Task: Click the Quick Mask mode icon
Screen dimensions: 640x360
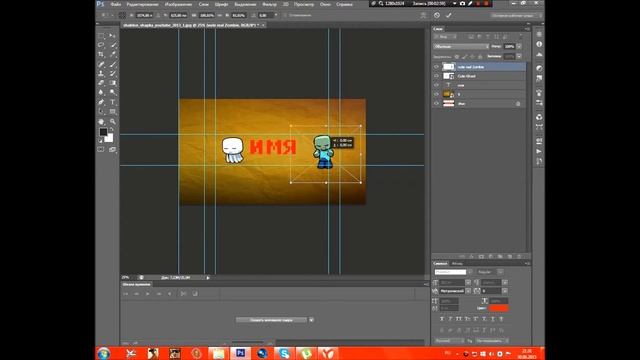Action: [x=101, y=149]
